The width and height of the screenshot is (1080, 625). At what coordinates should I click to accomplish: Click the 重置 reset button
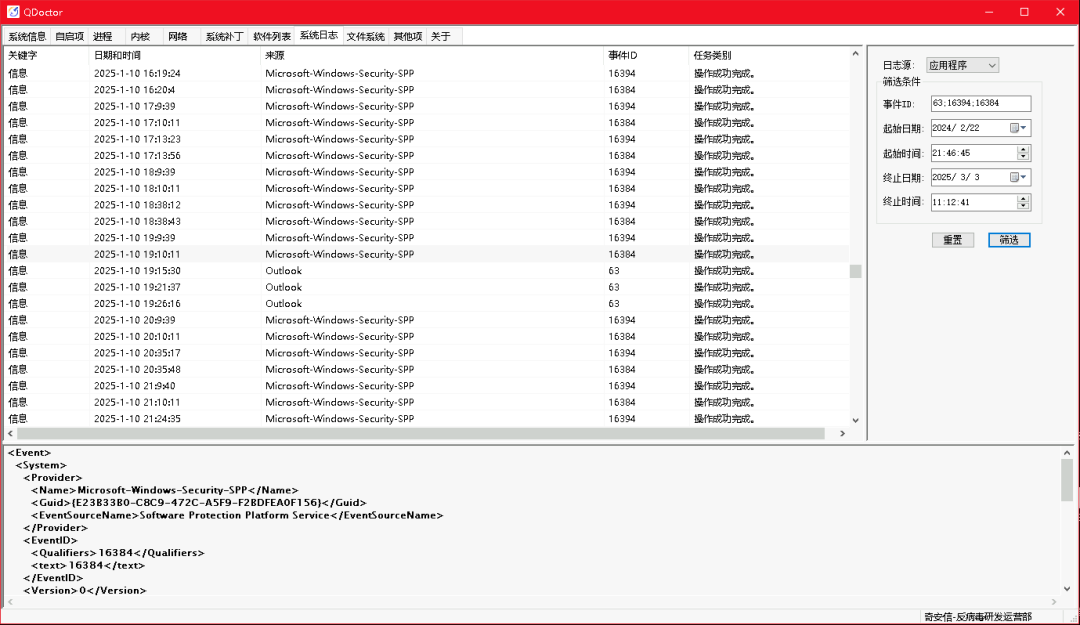[953, 240]
